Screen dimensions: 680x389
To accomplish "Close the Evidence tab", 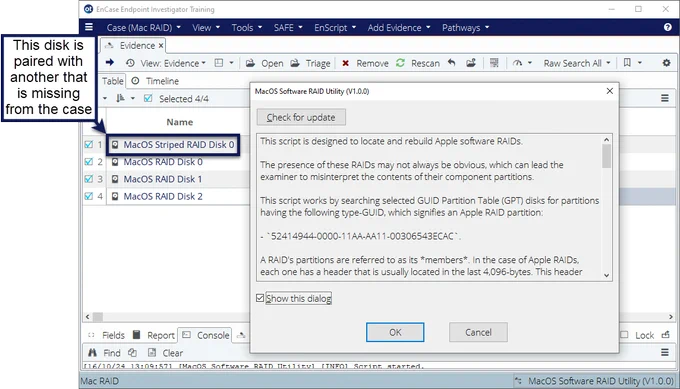I will point(161,46).
